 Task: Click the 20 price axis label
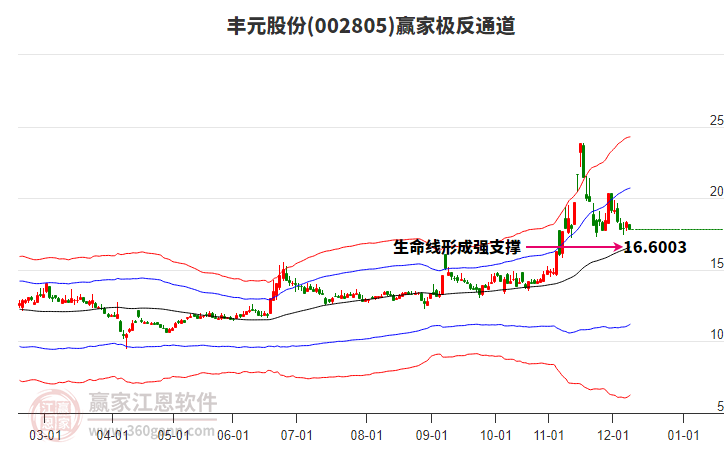coord(717,192)
